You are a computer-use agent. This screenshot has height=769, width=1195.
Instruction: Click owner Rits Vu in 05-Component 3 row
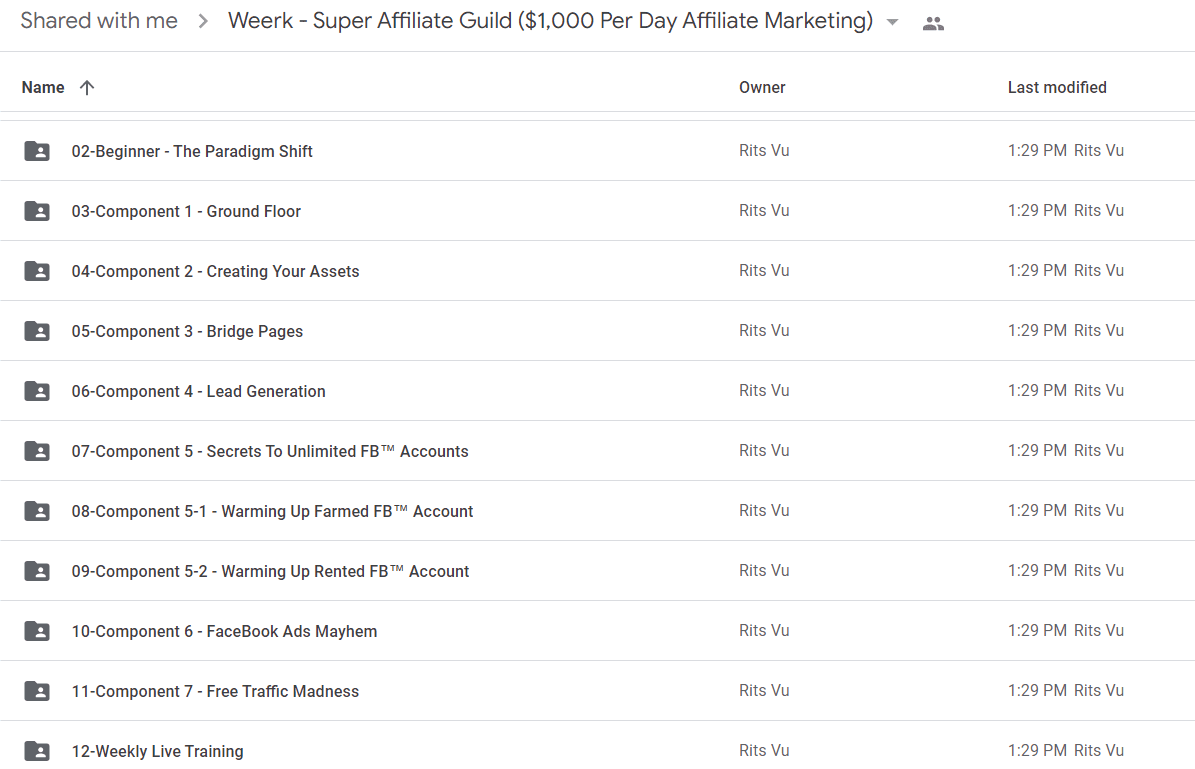tap(764, 331)
